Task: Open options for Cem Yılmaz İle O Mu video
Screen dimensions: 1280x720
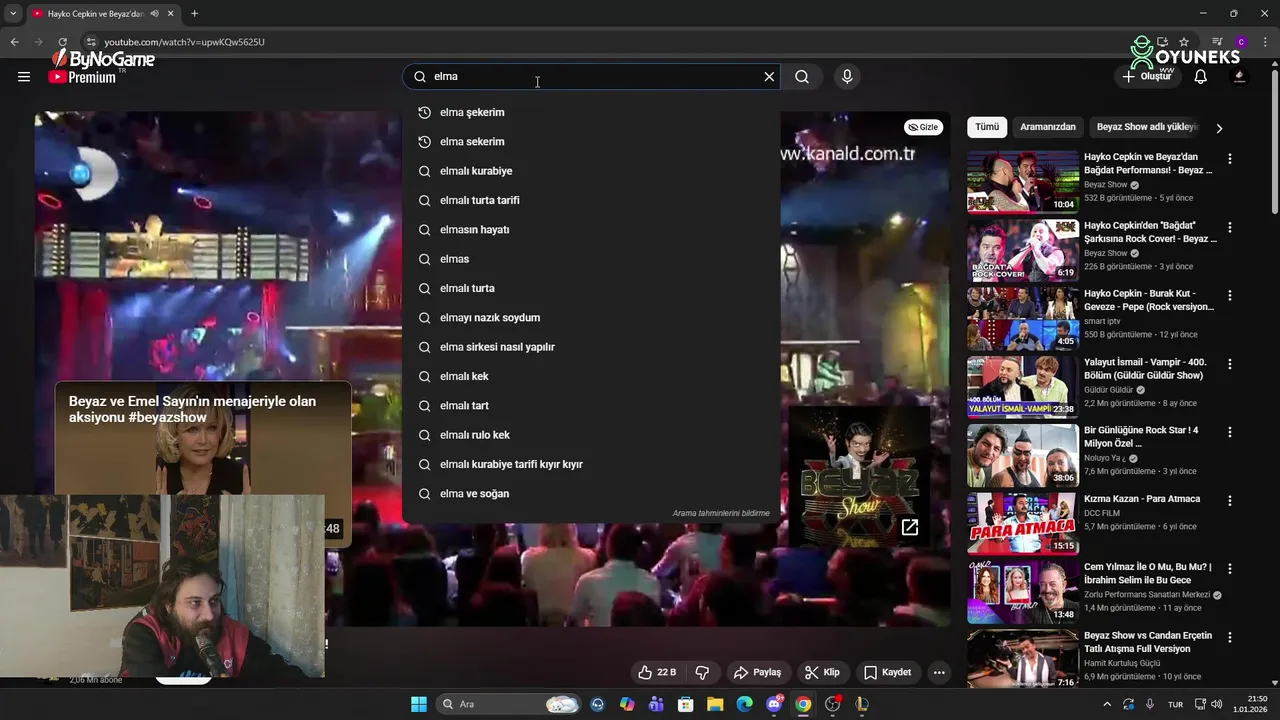Action: (x=1230, y=568)
